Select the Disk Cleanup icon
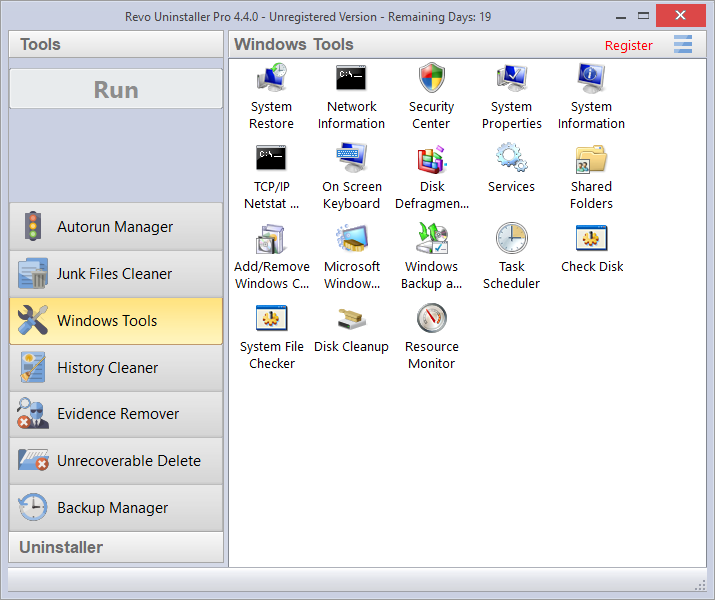 [351, 319]
